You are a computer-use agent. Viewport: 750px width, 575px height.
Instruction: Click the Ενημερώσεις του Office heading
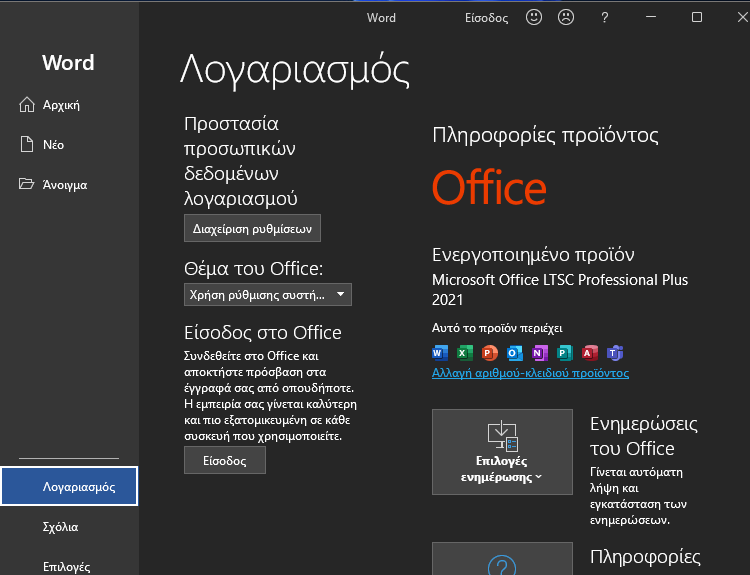tap(643, 436)
